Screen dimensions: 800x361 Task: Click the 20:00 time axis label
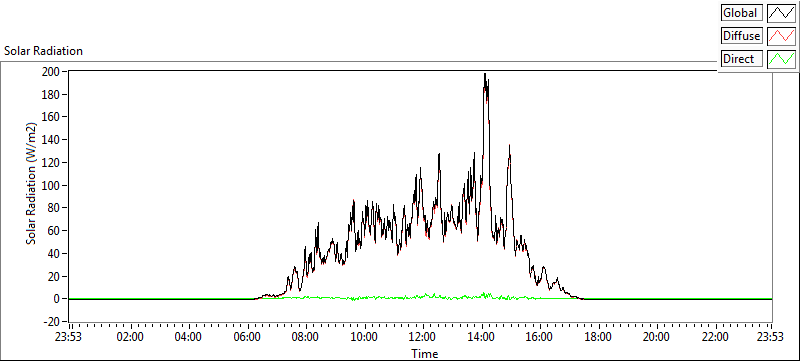click(x=656, y=337)
